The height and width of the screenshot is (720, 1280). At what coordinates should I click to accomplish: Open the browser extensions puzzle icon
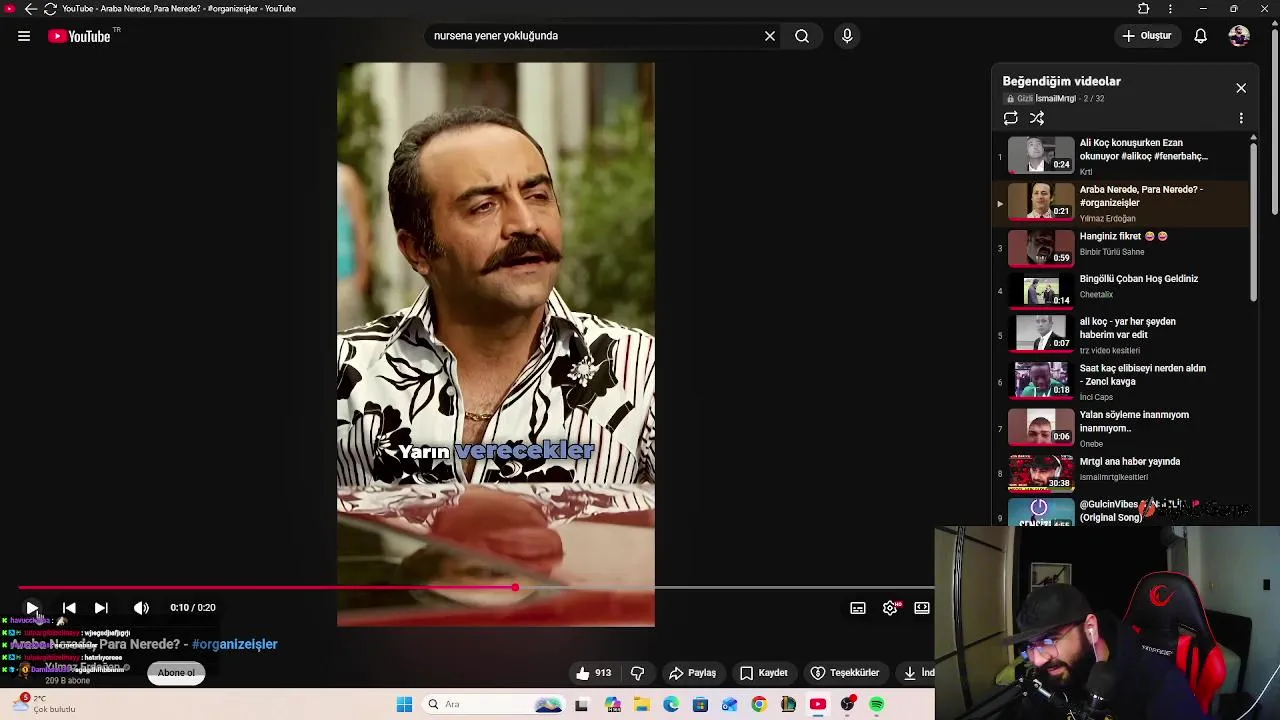(x=1144, y=9)
